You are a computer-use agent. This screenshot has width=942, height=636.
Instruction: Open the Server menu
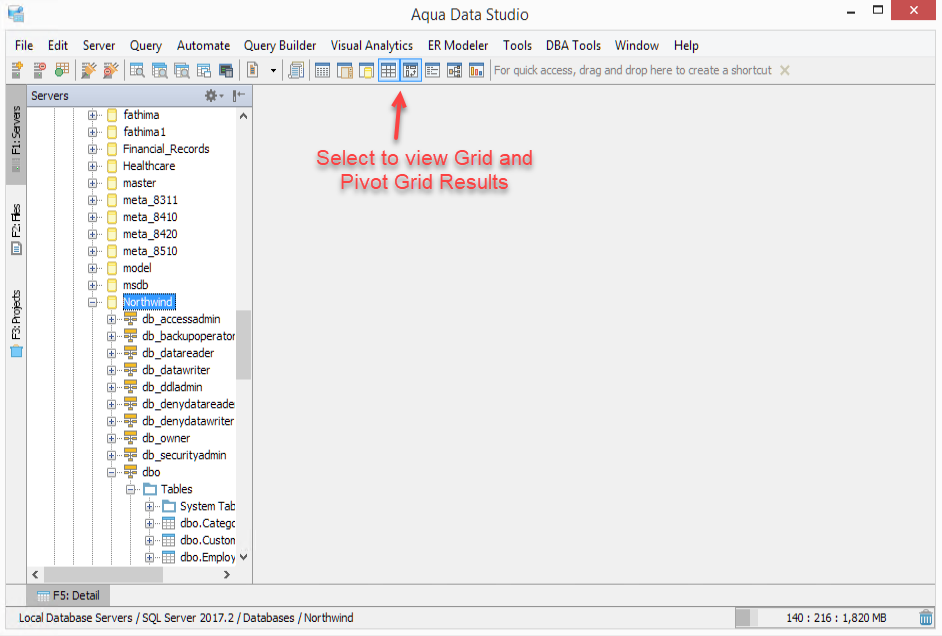99,46
